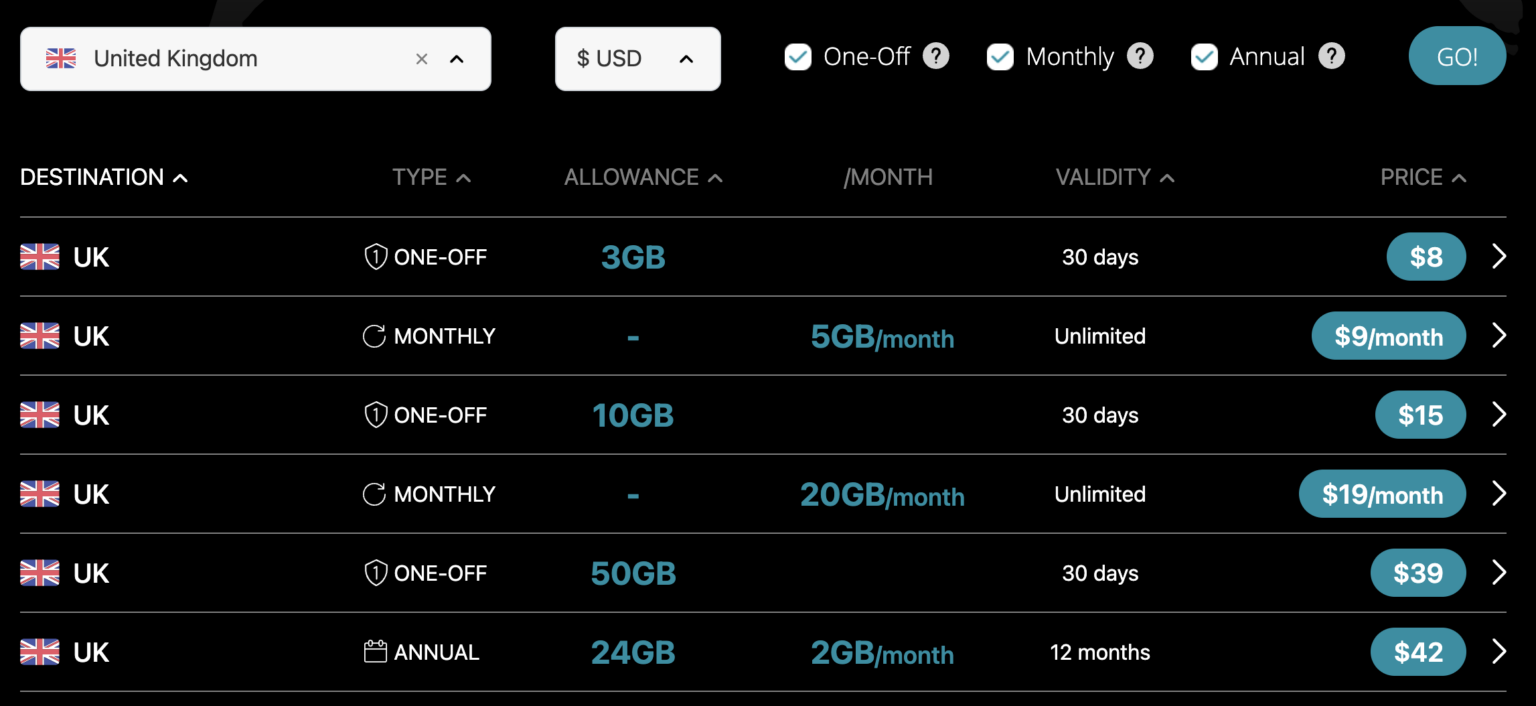The width and height of the screenshot is (1536, 706).
Task: Open the Annual help tooltip icon
Action: [x=1331, y=56]
